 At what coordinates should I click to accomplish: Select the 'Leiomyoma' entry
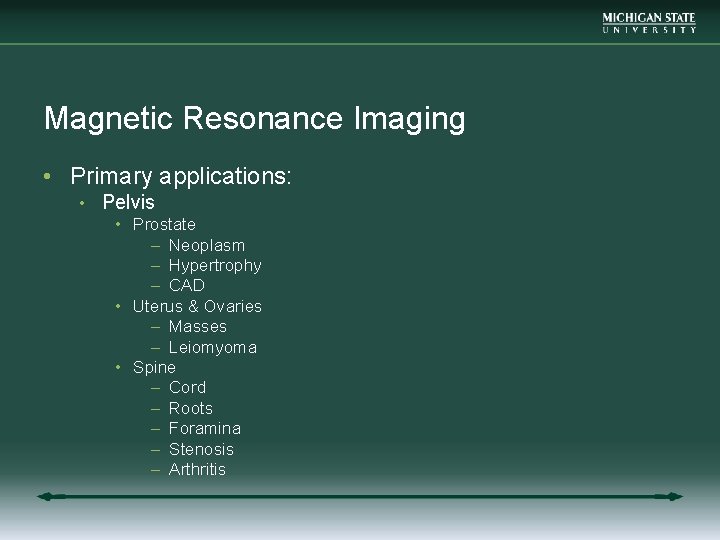(213, 348)
